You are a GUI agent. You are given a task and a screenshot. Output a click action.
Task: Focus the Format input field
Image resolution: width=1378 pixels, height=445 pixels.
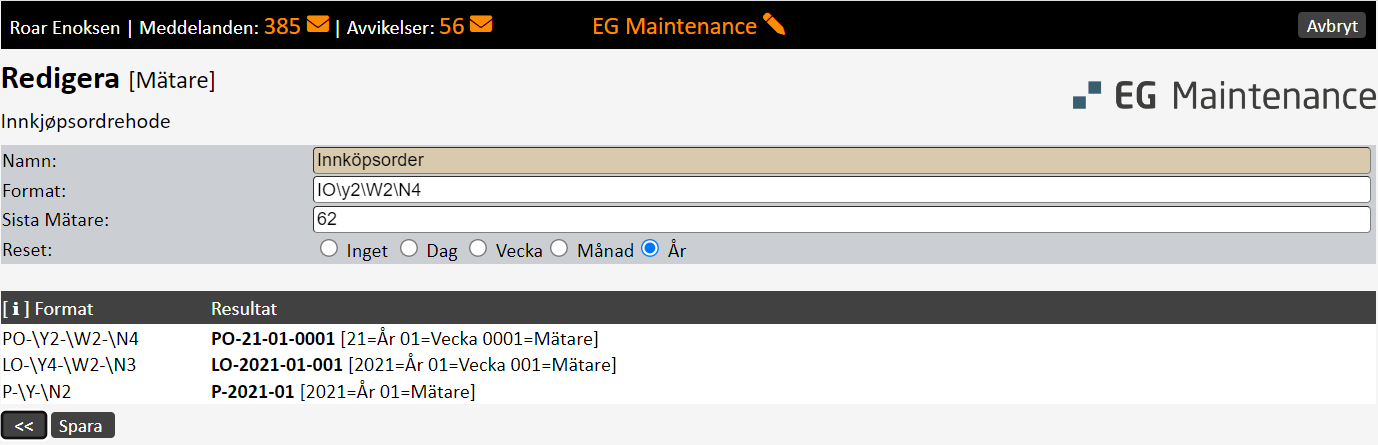pos(841,189)
